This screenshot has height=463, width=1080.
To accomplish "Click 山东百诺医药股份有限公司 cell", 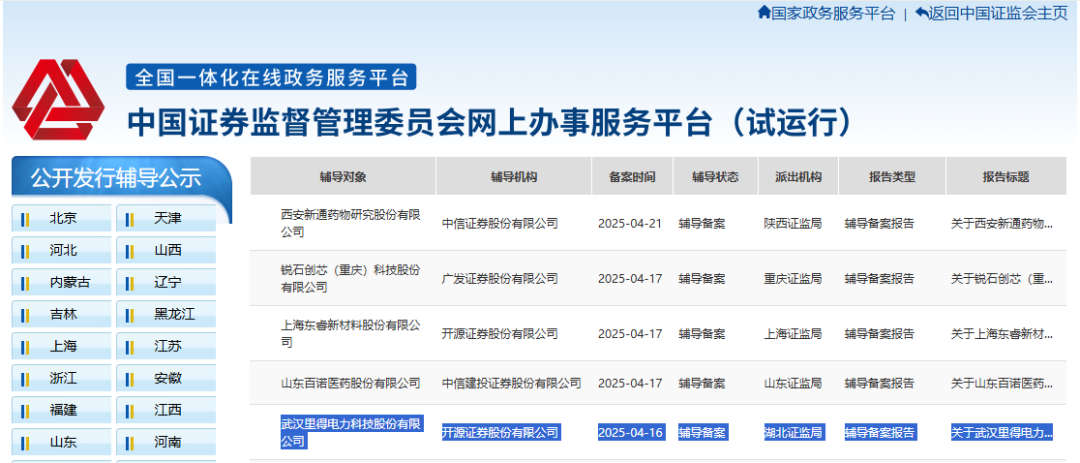I will pos(351,383).
